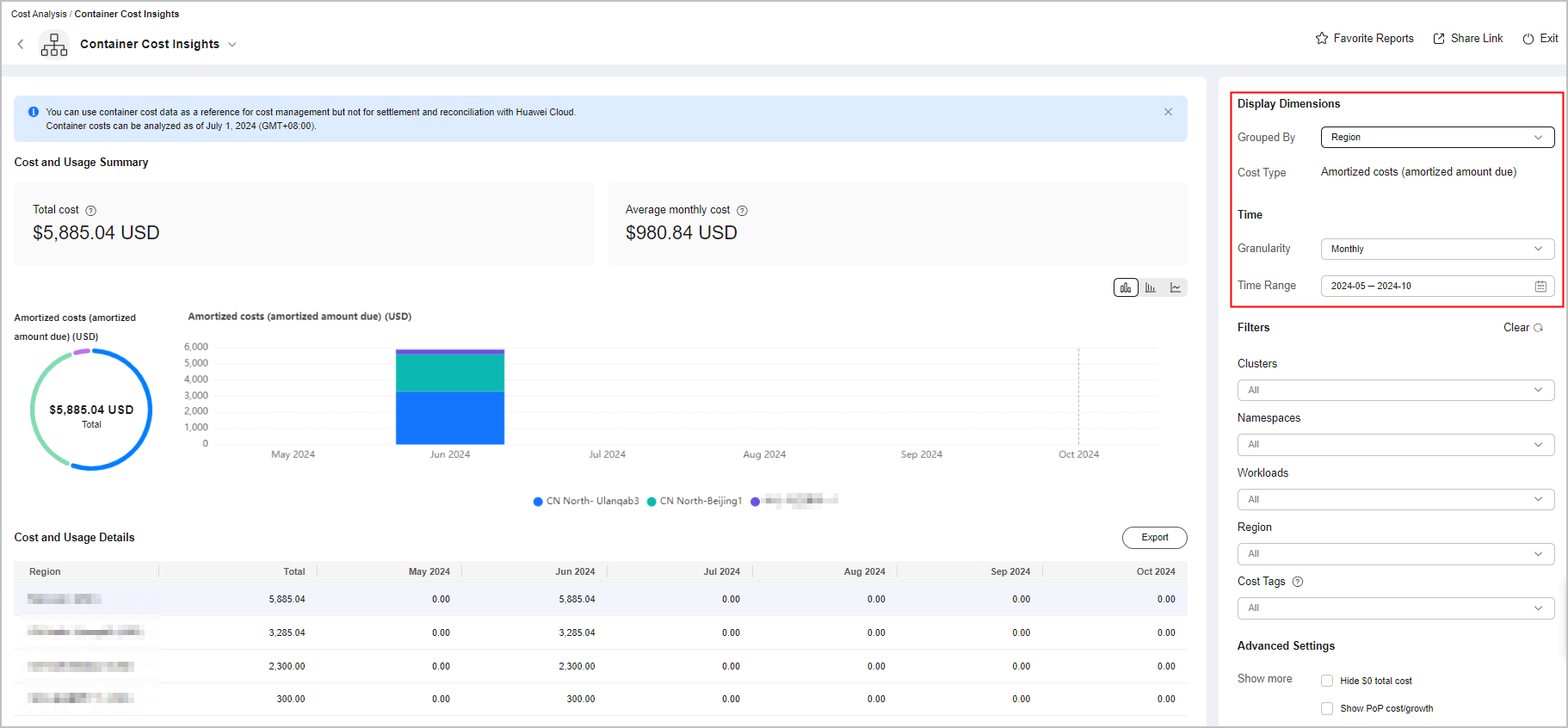Click the Region column header
This screenshot has width=1568, height=728.
click(x=45, y=571)
